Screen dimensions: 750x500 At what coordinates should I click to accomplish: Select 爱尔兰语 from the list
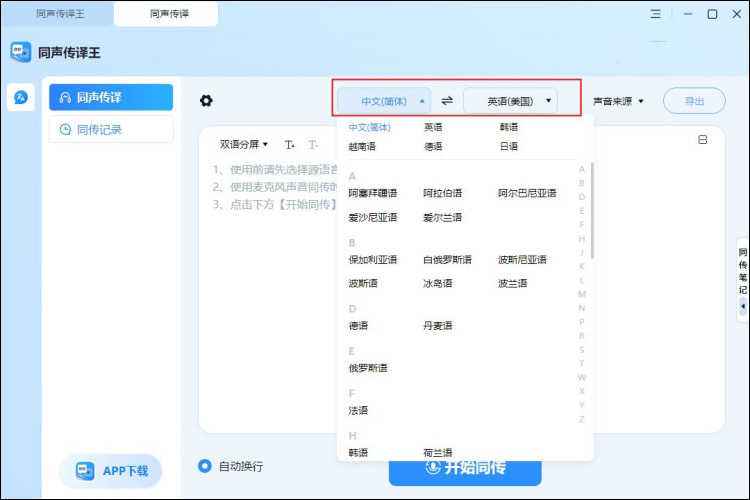tap(442, 218)
